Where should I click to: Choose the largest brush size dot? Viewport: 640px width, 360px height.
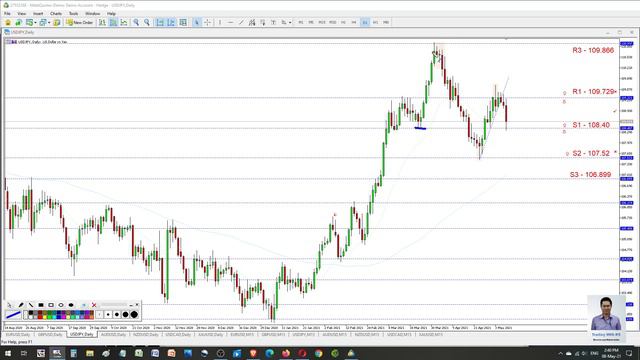134,314
